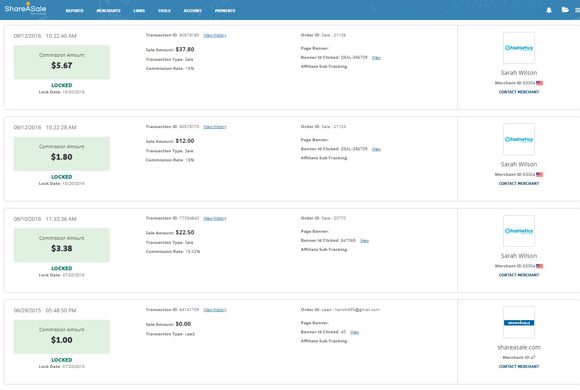
Task: View History for the $0.00 lead transaction
Action: (215, 310)
